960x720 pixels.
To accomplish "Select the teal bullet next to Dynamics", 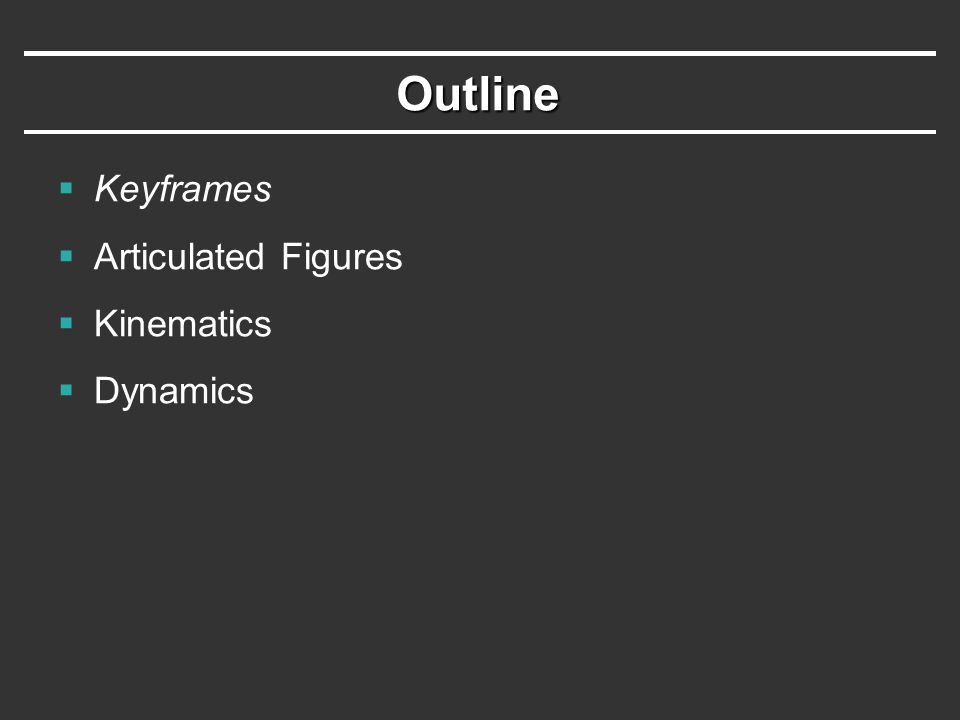I will point(67,390).
